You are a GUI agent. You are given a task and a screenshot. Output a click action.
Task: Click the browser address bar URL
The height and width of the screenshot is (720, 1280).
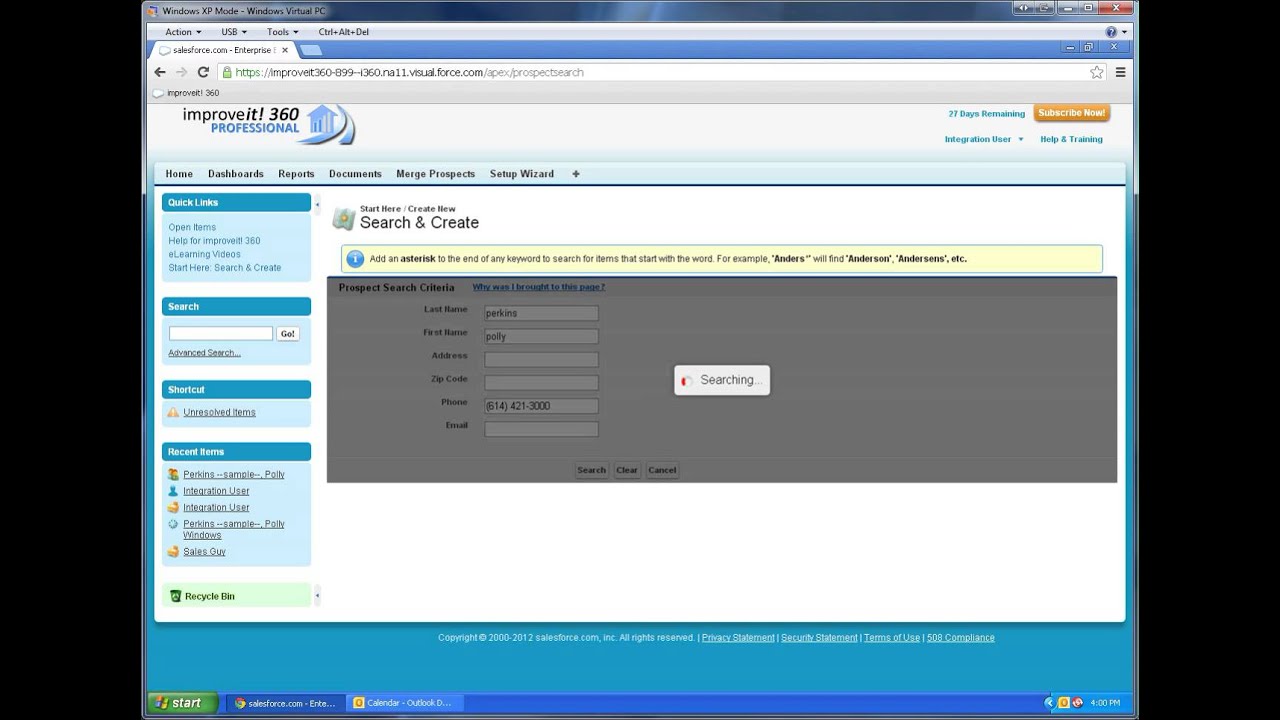pos(409,72)
